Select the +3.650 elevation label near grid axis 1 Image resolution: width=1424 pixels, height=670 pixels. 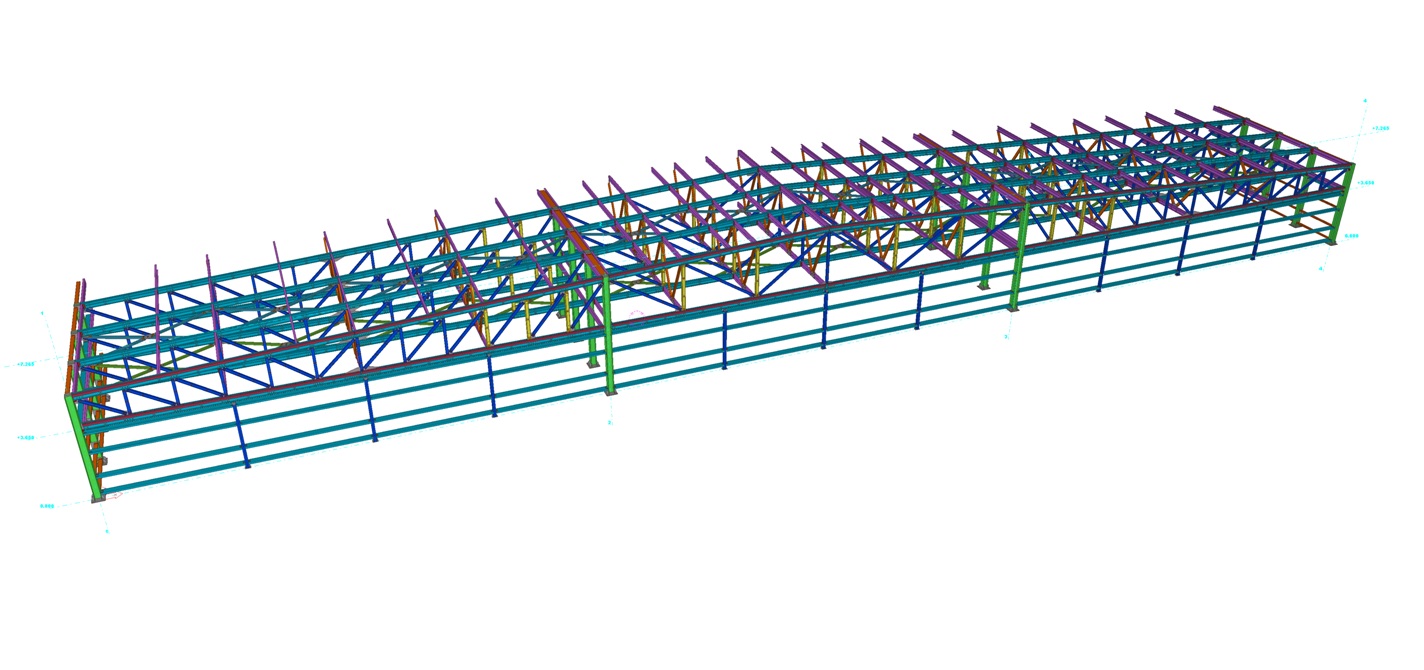(x=26, y=437)
